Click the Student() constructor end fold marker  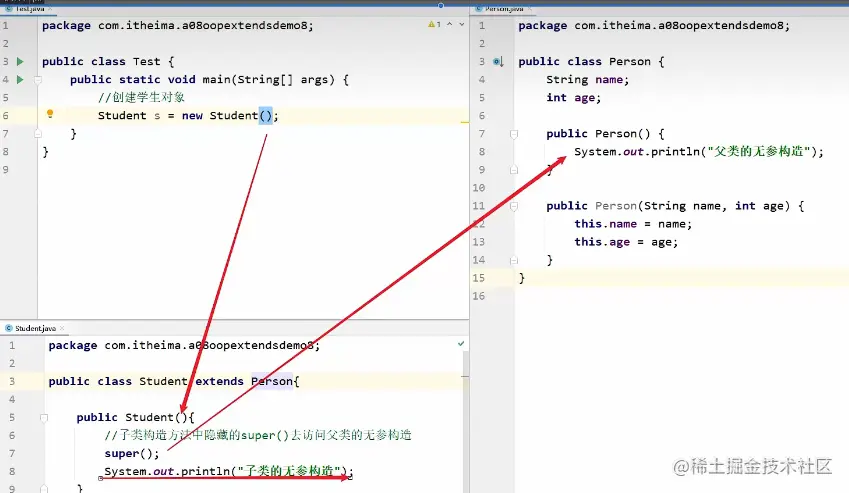coord(44,489)
